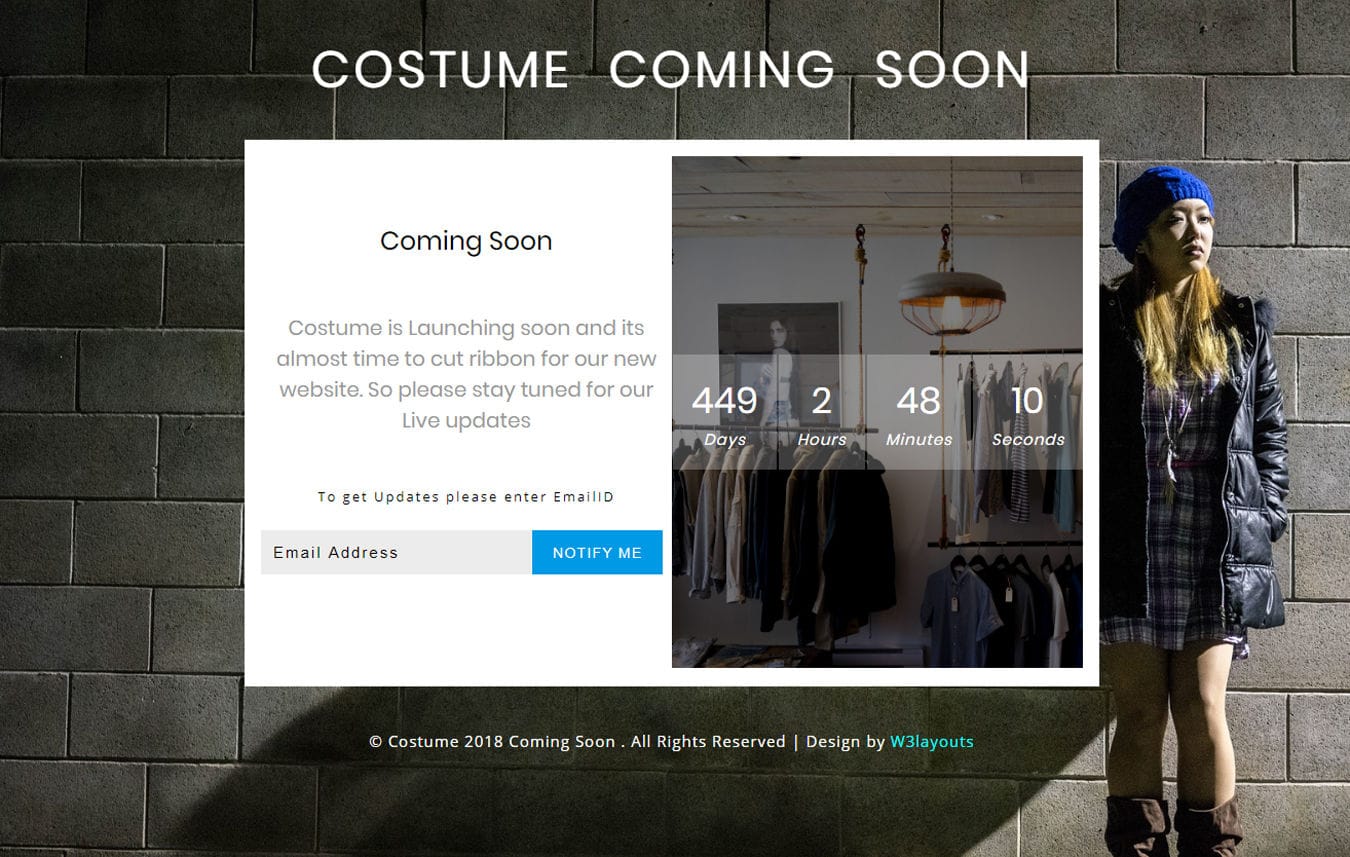The image size is (1350, 857).
Task: Click the Email Address input field
Action: [x=396, y=552]
